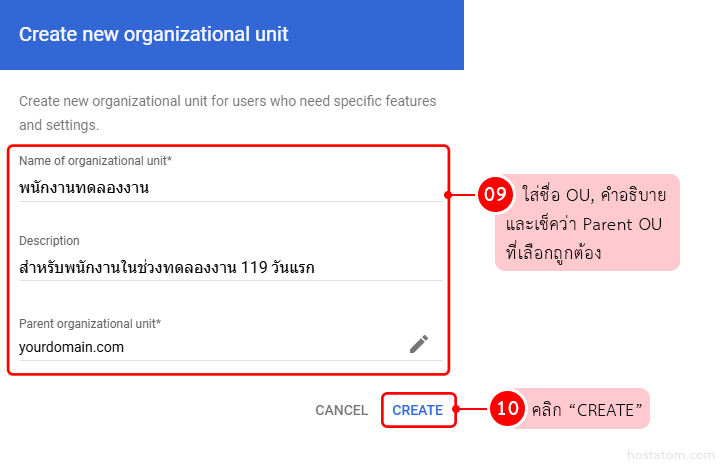Click the red step 10 badge
The image size is (720, 464).
508,409
